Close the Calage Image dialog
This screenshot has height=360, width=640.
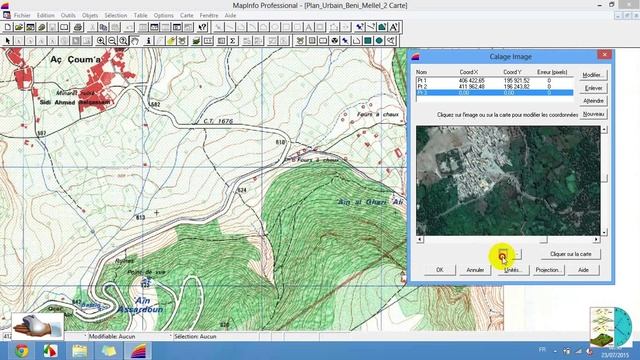(604, 55)
